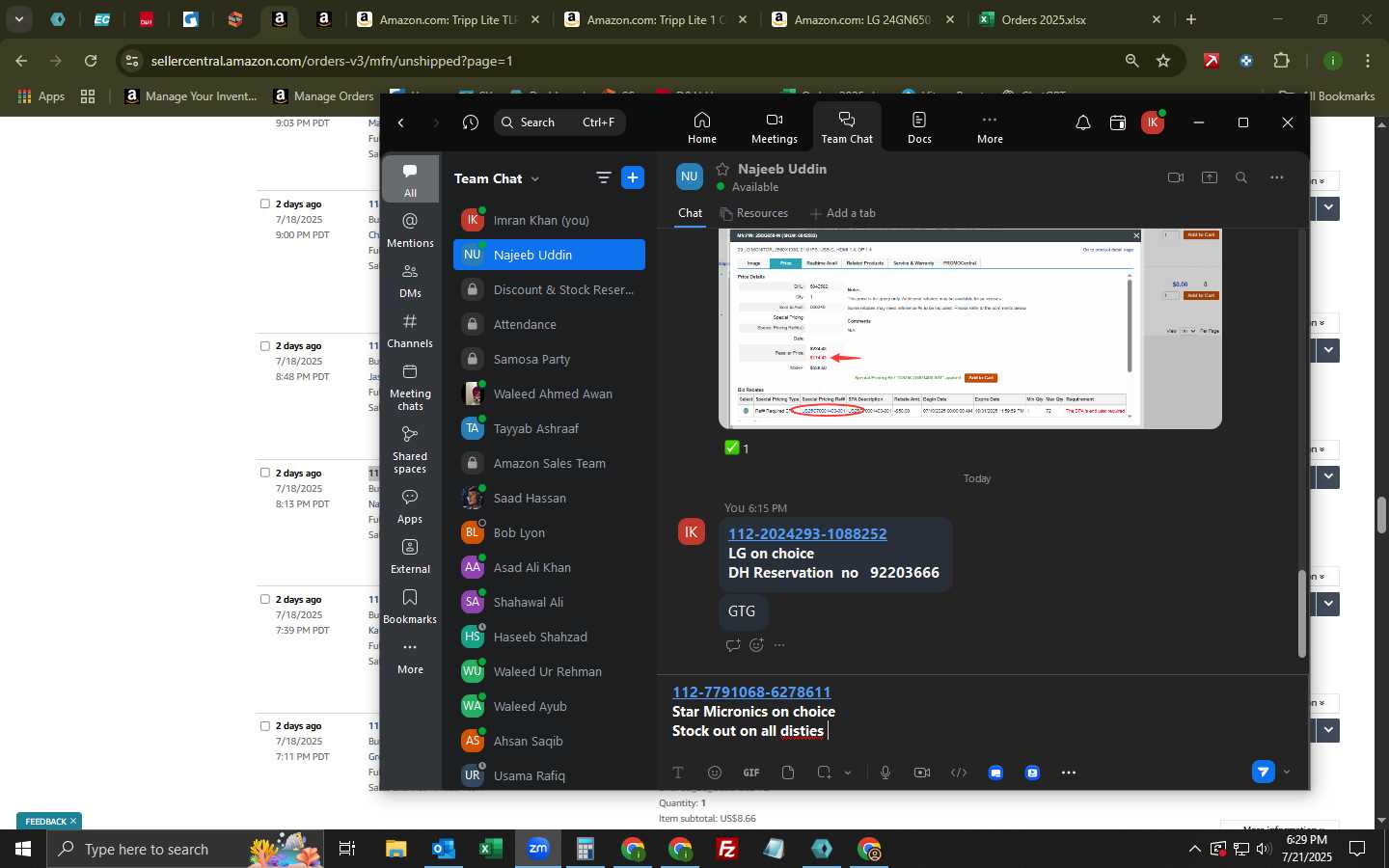Open Zoom history clock icon

471,122
